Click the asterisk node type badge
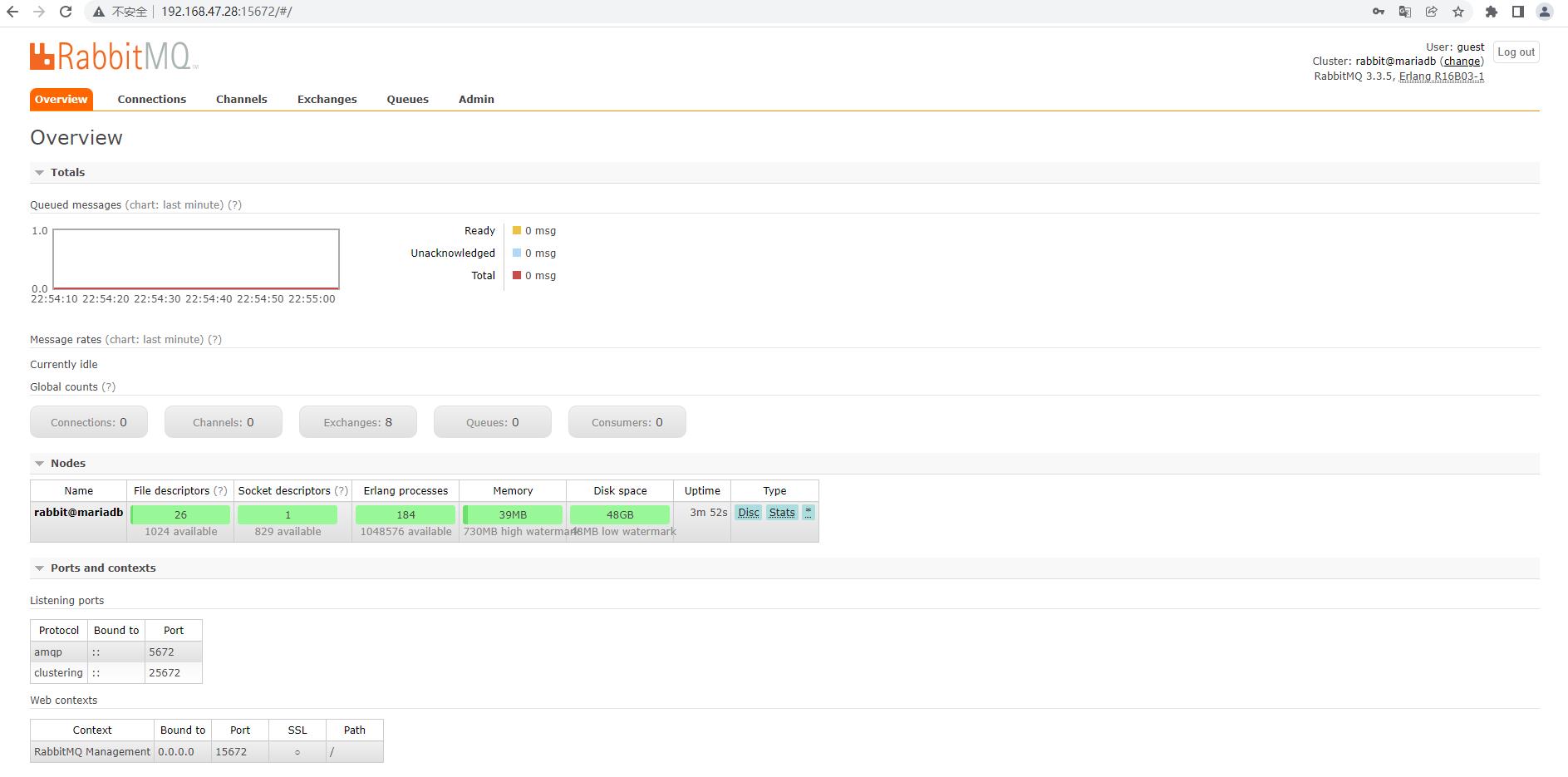1568x777 pixels. point(809,513)
